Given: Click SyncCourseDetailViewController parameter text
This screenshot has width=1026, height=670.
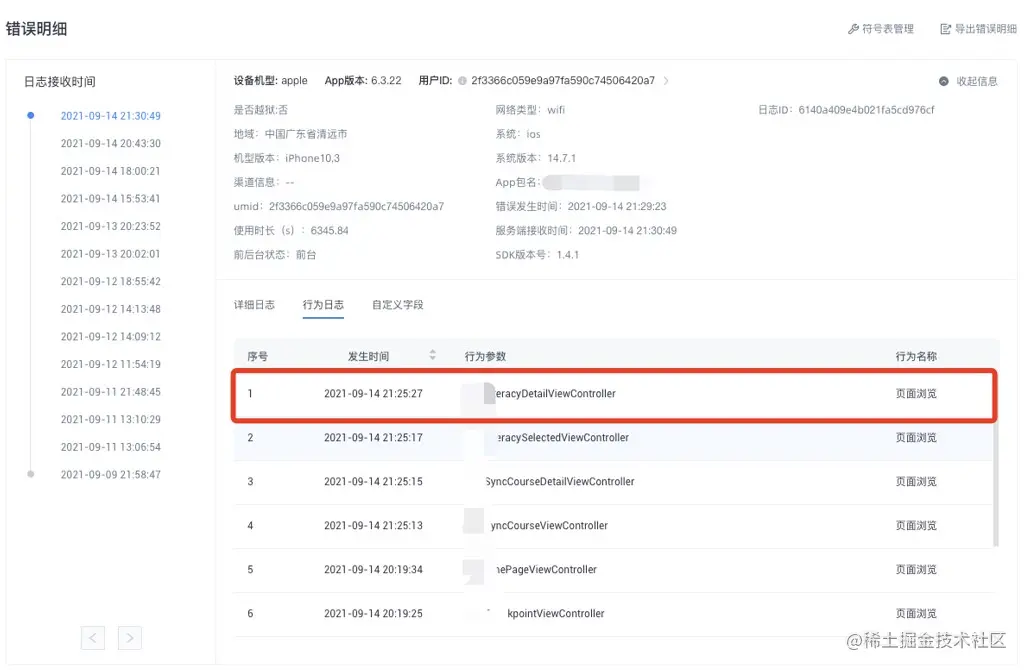Looking at the screenshot, I should pyautogui.click(x=560, y=482).
